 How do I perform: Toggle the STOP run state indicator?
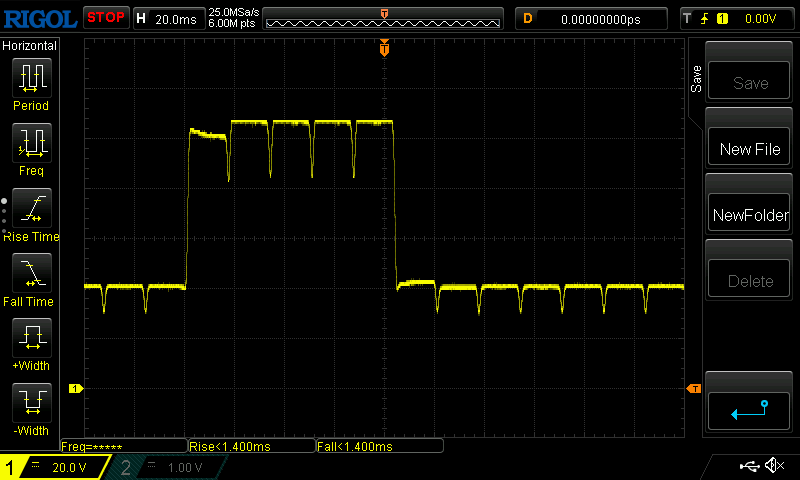pos(105,17)
